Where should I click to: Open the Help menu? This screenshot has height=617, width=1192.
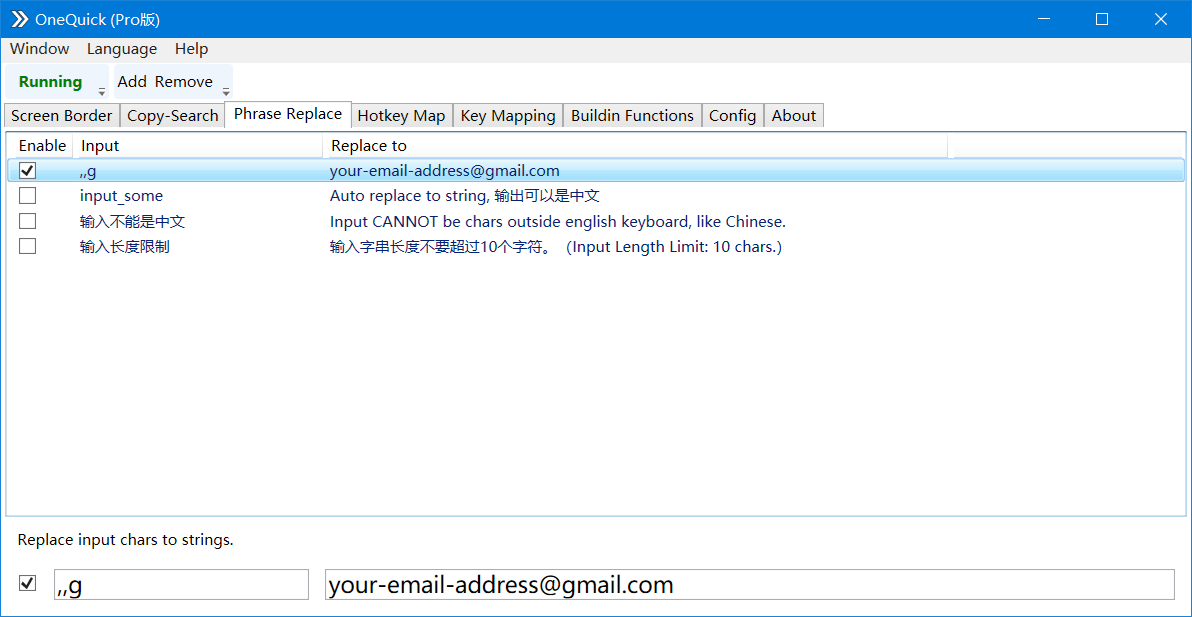tap(191, 48)
